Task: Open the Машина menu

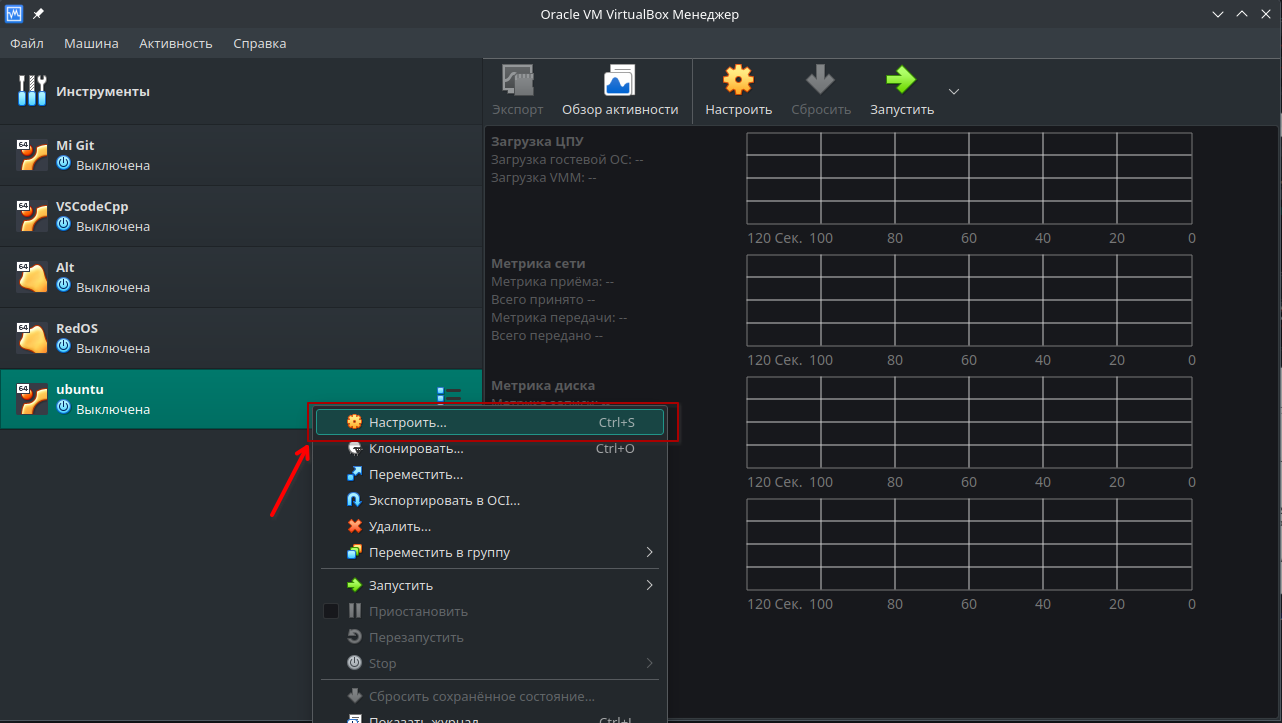Action: [91, 43]
